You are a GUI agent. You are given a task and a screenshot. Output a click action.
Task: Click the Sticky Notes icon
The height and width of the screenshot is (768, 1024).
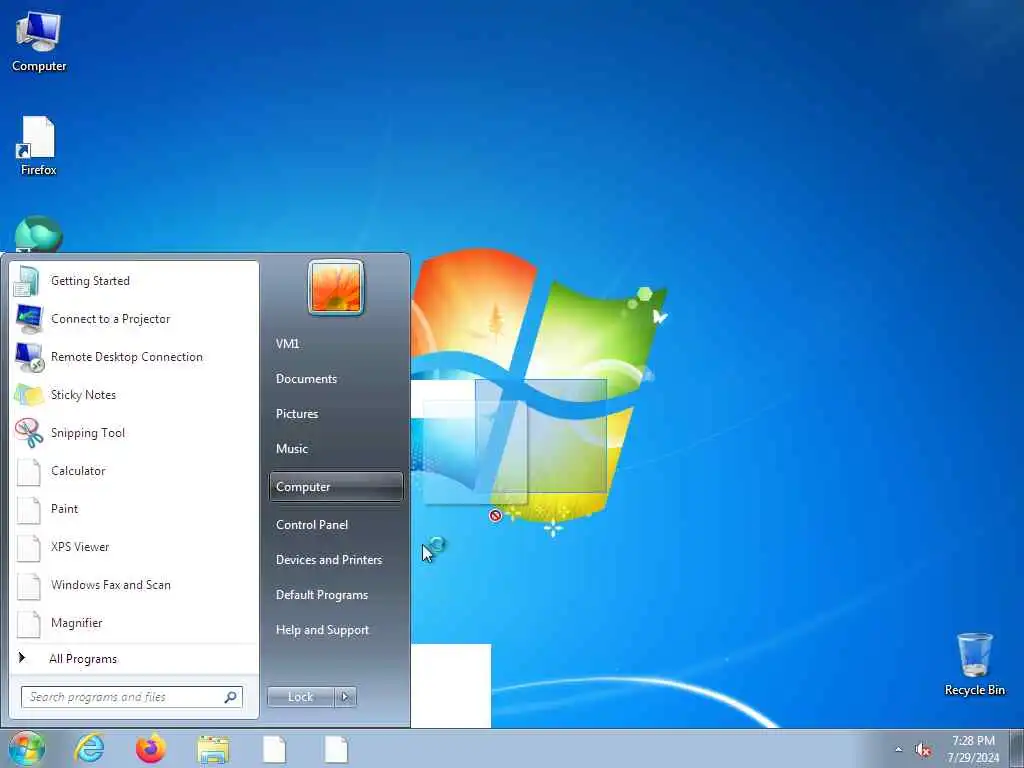click(28, 395)
